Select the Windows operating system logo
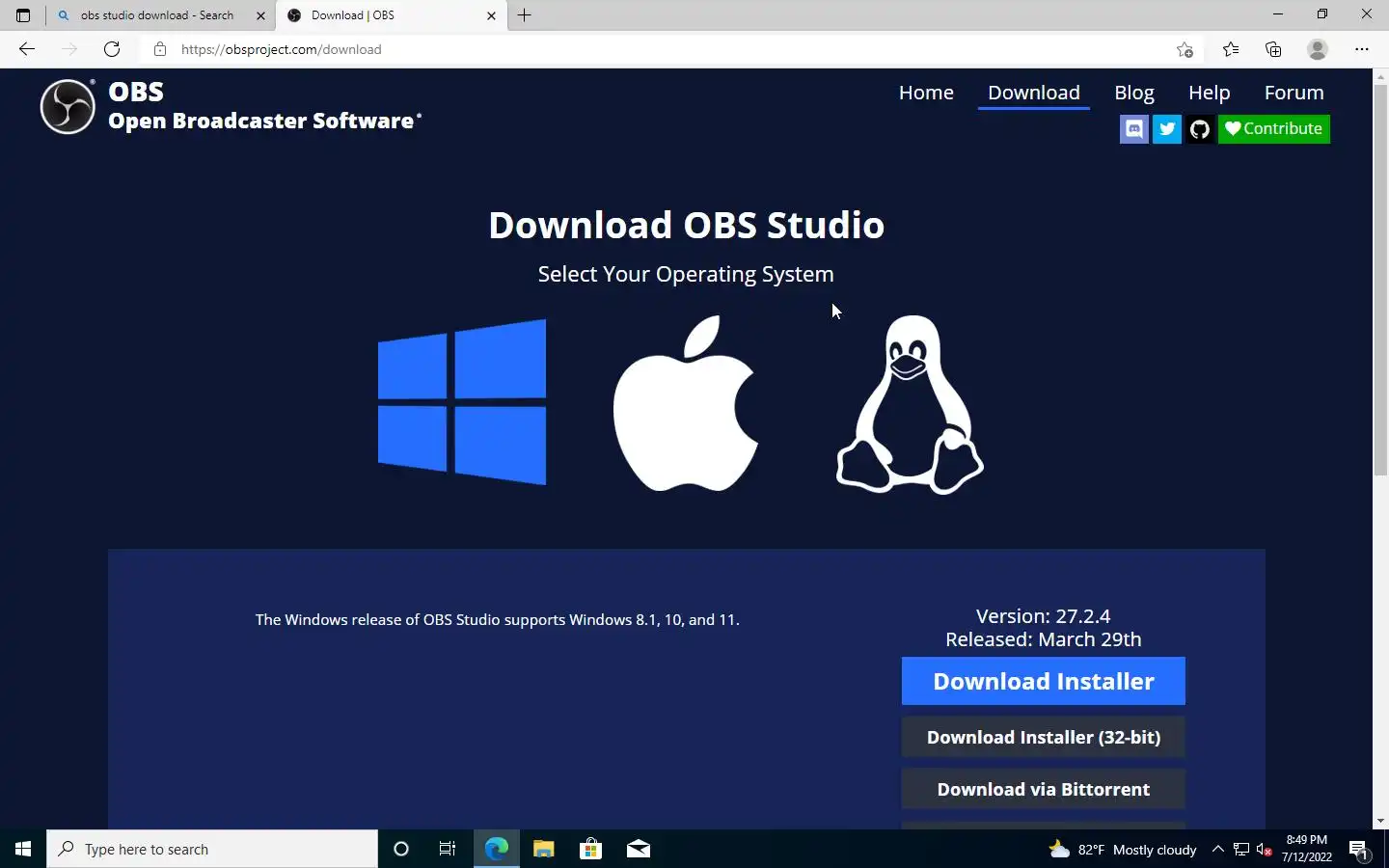The height and width of the screenshot is (868, 1389). click(462, 402)
